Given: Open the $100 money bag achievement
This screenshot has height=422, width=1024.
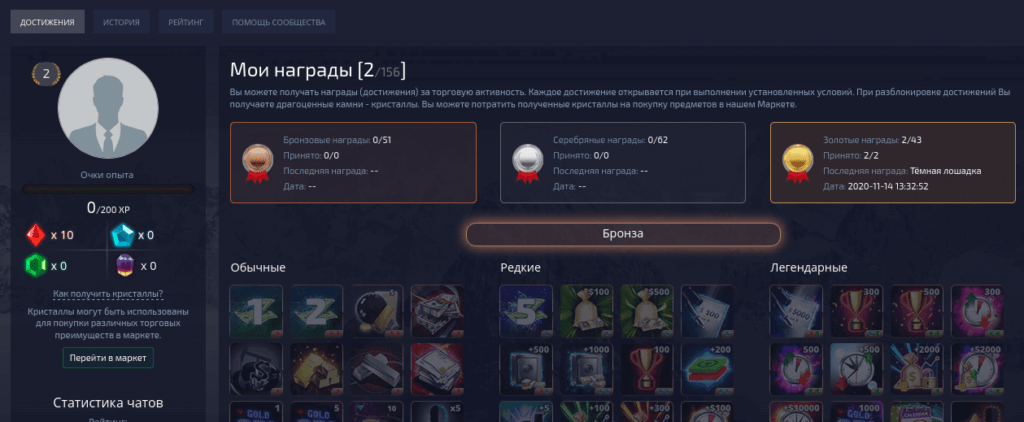Looking at the screenshot, I should [586, 312].
